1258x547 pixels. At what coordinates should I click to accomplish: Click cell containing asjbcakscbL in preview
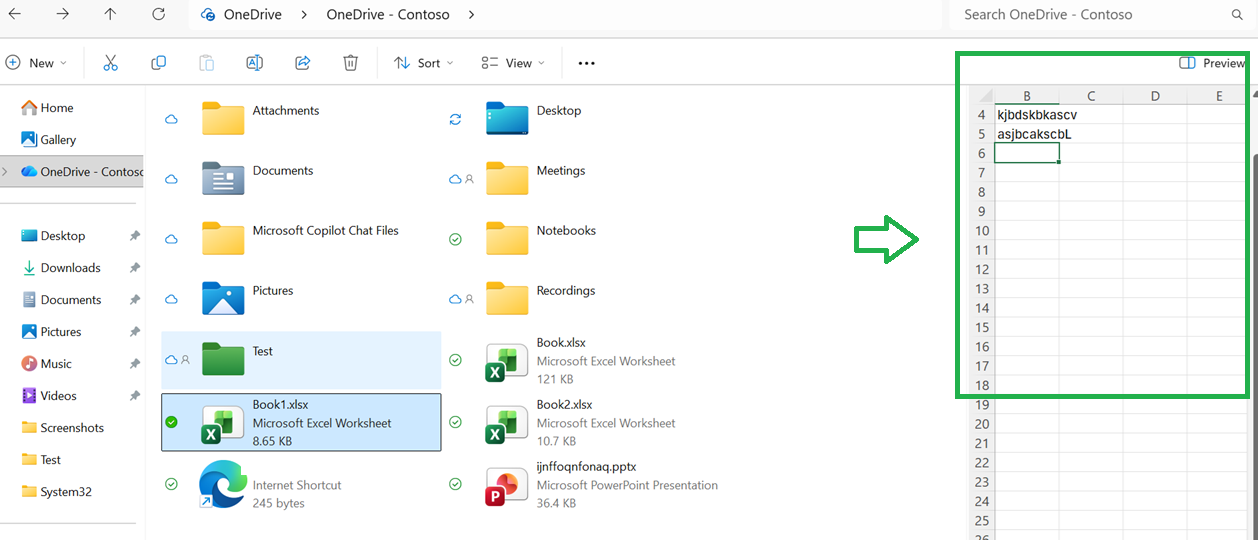(1027, 134)
